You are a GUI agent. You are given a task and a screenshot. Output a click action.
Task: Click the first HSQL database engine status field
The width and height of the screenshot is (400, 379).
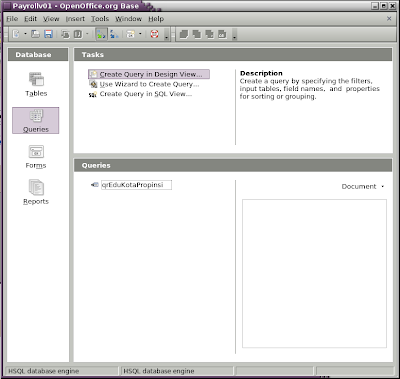(62, 371)
